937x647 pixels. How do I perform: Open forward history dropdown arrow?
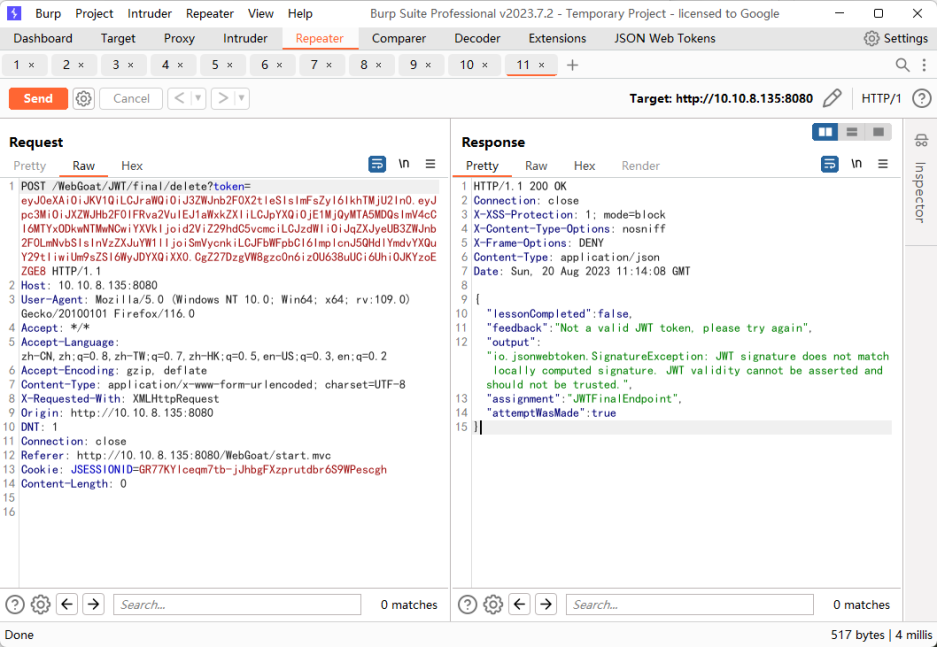(241, 99)
